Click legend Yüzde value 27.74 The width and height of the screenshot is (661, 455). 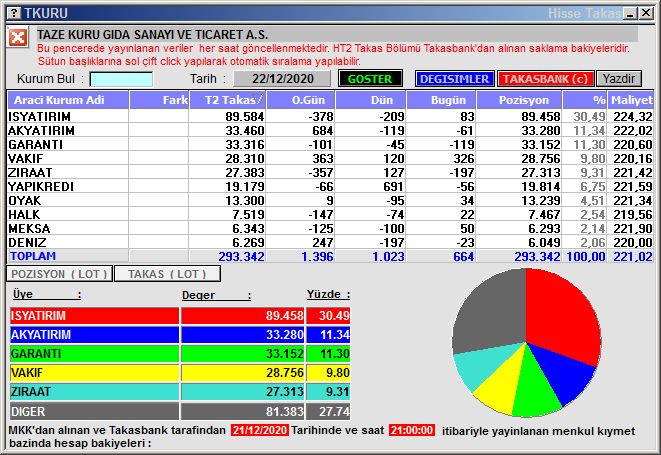click(334, 411)
